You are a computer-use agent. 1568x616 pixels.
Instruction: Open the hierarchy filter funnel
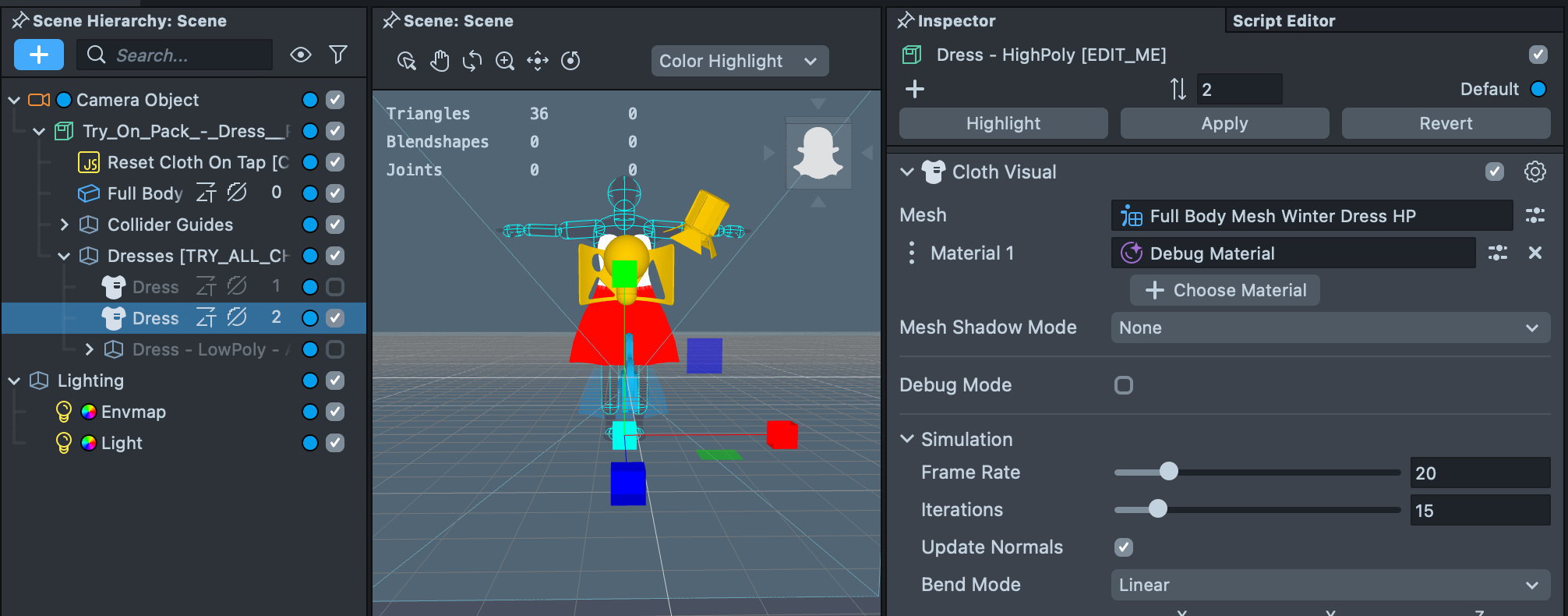pyautogui.click(x=337, y=55)
